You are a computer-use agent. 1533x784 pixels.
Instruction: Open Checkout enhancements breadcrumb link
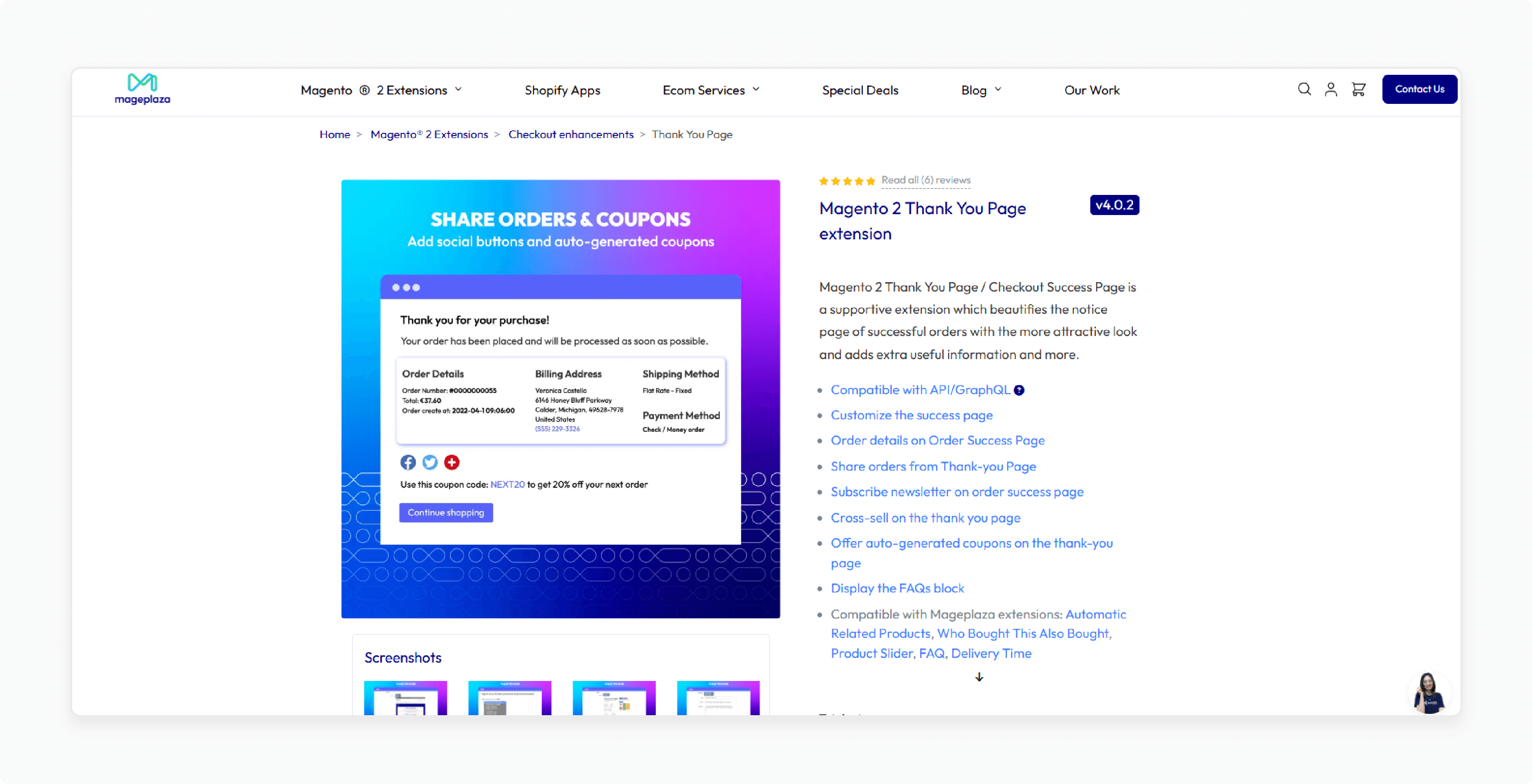tap(571, 134)
